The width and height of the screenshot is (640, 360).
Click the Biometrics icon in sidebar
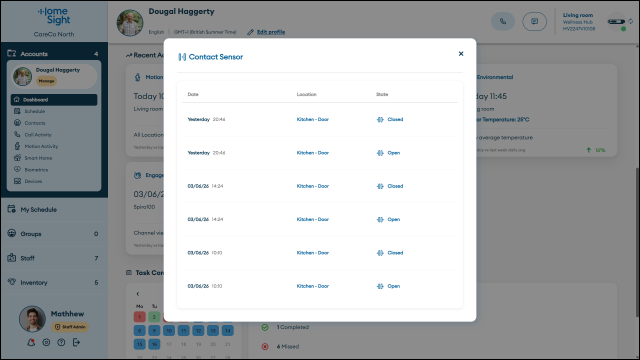[17, 169]
